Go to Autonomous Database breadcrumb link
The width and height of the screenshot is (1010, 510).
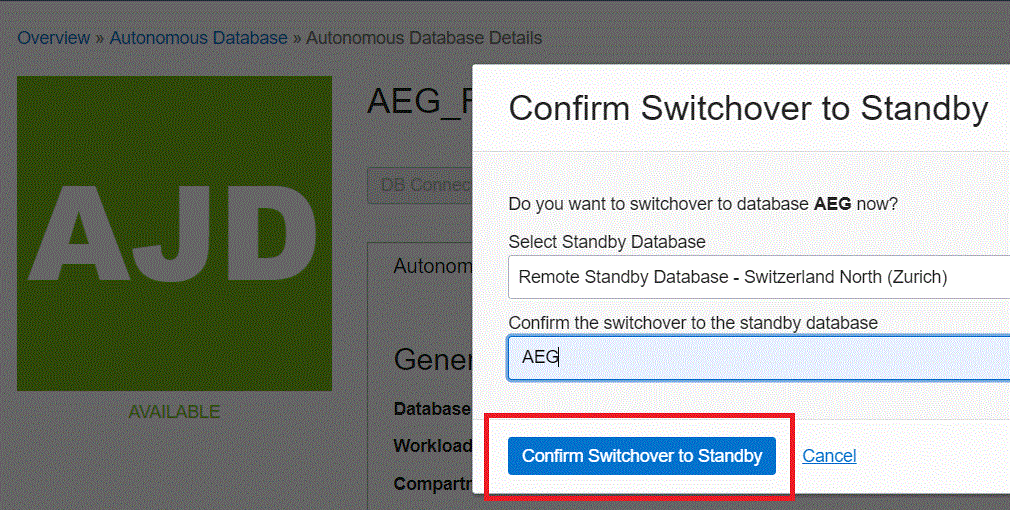coord(198,38)
